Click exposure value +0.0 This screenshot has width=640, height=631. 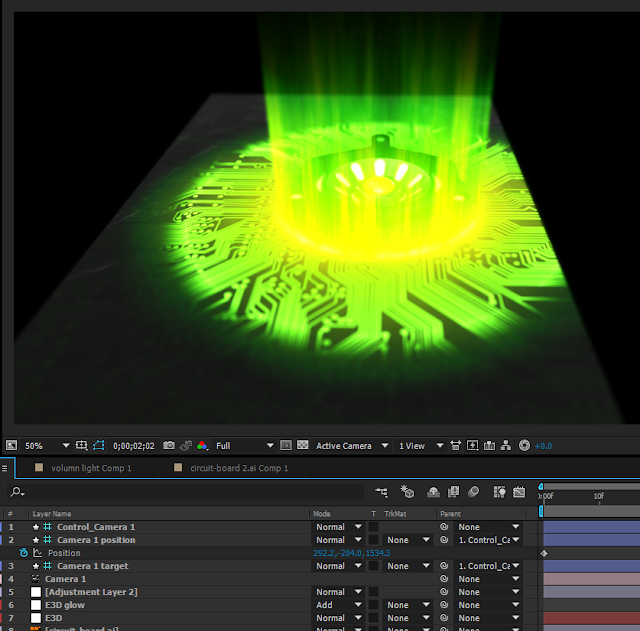pyautogui.click(x=543, y=446)
